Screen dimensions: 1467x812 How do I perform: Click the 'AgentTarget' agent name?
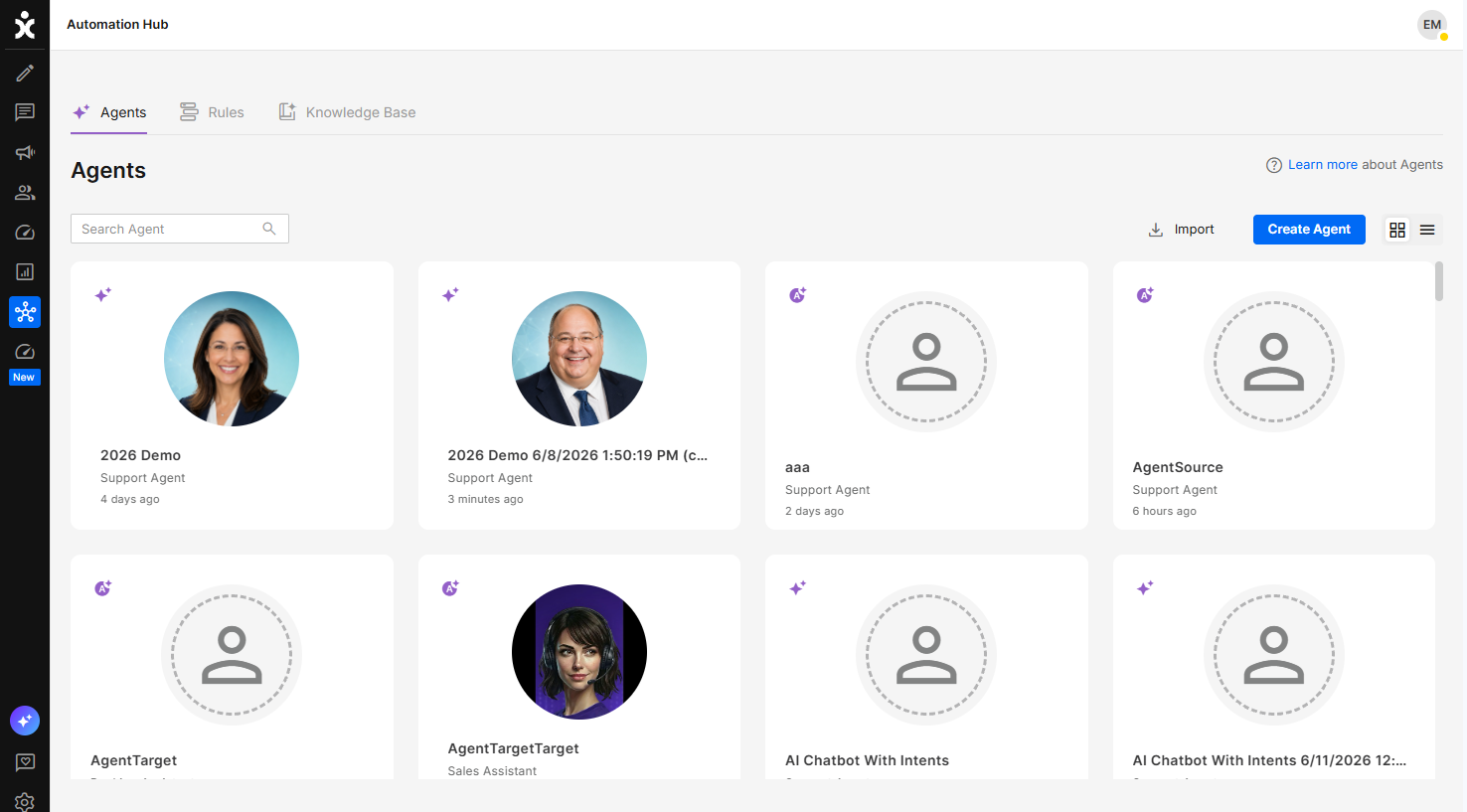click(133, 760)
